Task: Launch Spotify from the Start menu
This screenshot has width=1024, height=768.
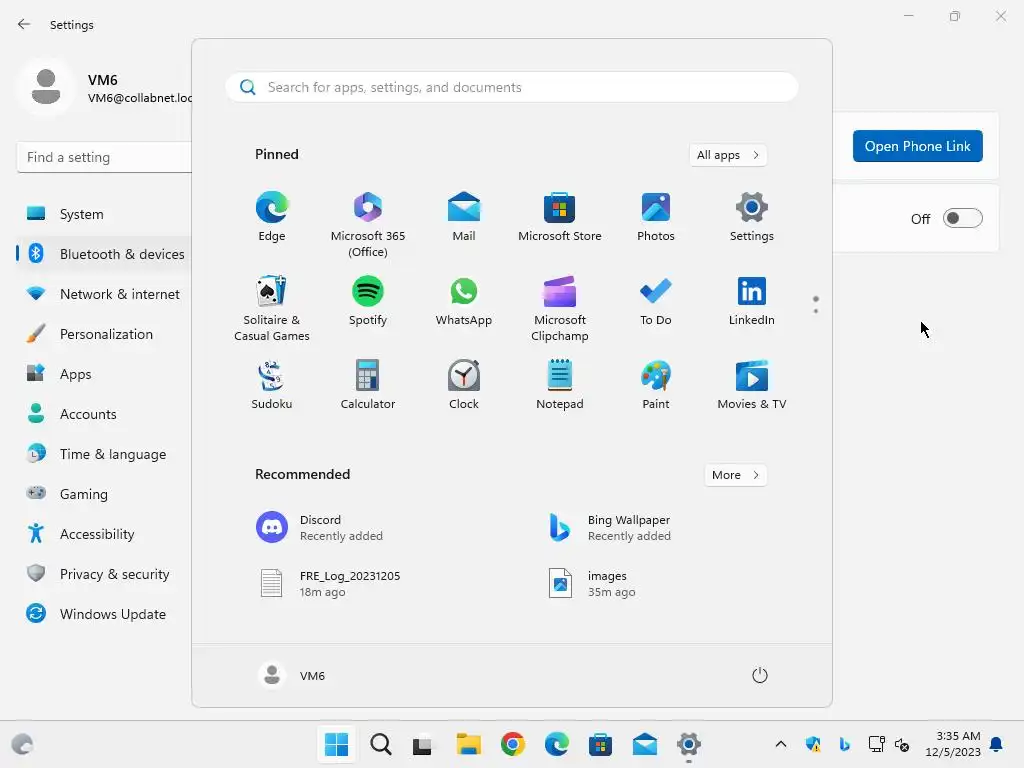Action: pyautogui.click(x=368, y=301)
